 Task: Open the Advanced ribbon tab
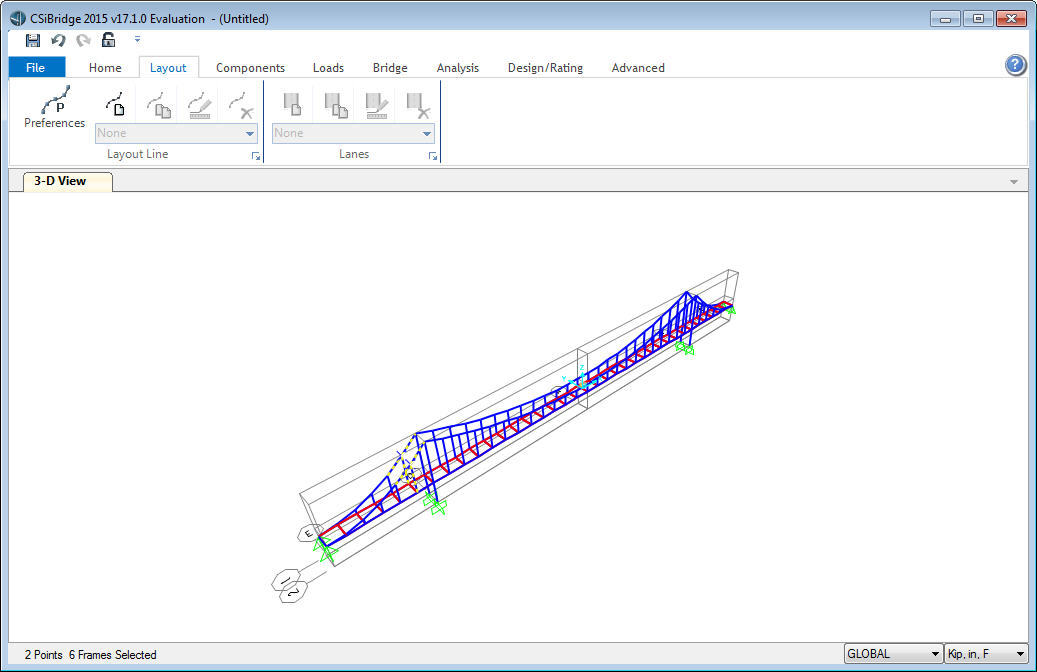click(638, 67)
